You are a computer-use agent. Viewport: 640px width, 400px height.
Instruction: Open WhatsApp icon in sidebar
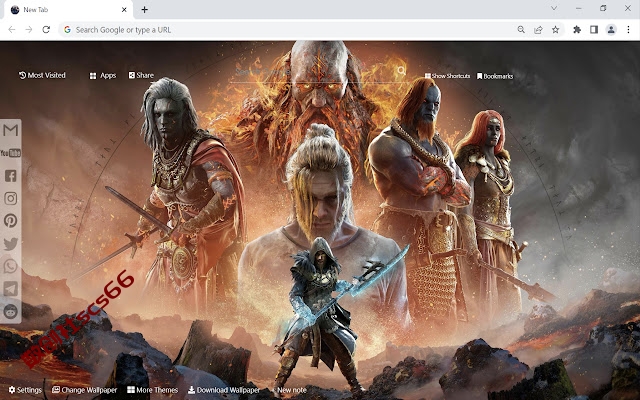click(11, 266)
